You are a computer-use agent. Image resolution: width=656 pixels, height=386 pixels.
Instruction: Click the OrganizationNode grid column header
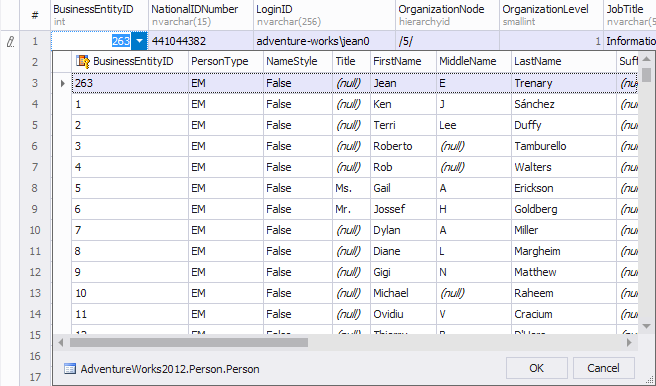[x=448, y=15]
